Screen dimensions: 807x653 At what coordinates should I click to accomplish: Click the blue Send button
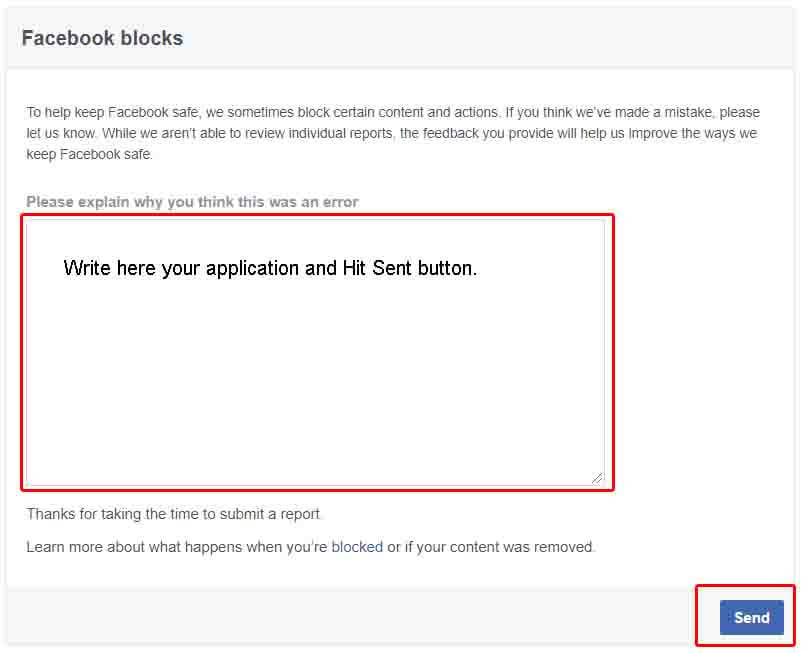[751, 618]
